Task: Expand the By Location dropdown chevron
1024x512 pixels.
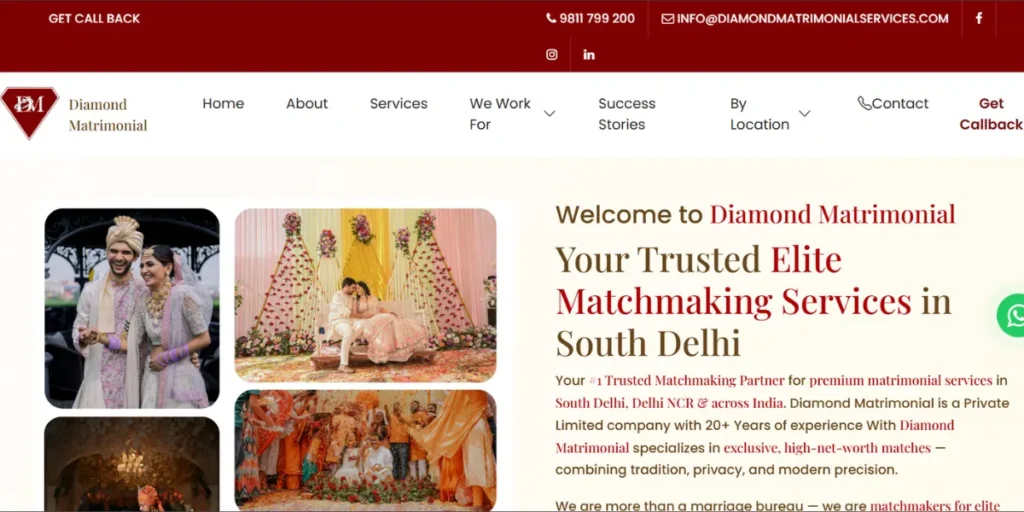Action: pyautogui.click(x=805, y=114)
